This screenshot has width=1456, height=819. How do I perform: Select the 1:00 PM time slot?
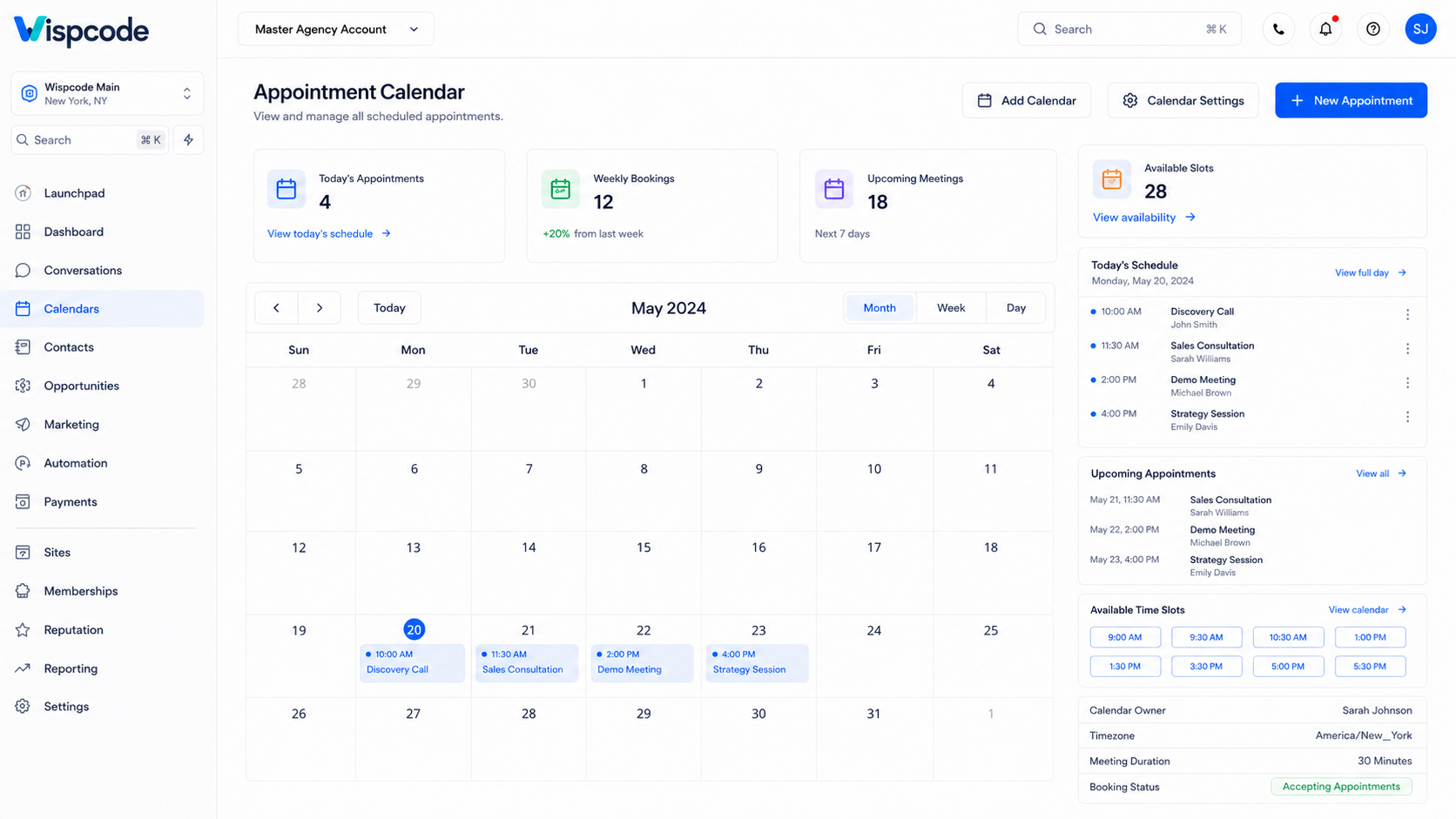pos(1370,637)
